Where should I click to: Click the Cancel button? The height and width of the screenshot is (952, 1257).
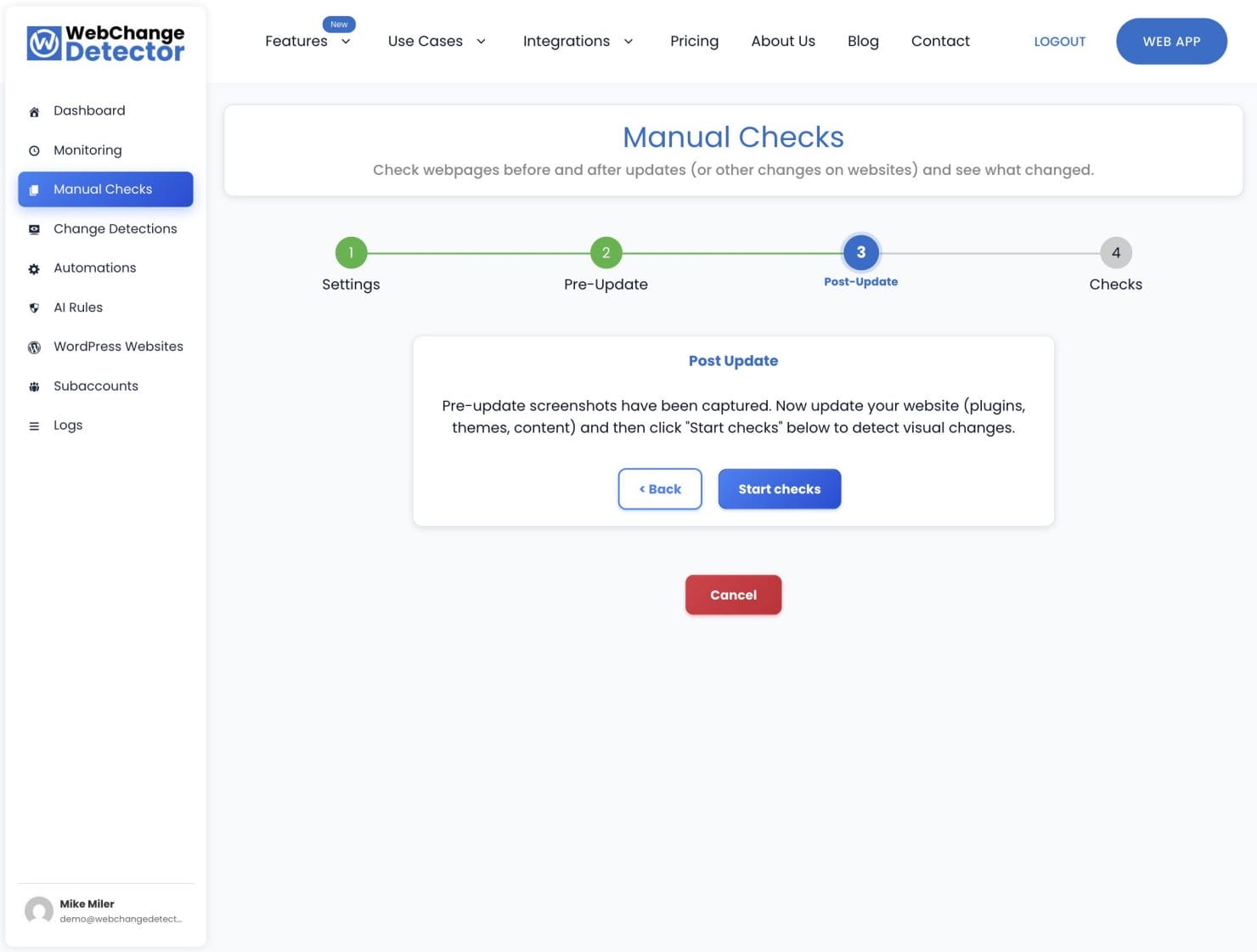[x=733, y=594]
